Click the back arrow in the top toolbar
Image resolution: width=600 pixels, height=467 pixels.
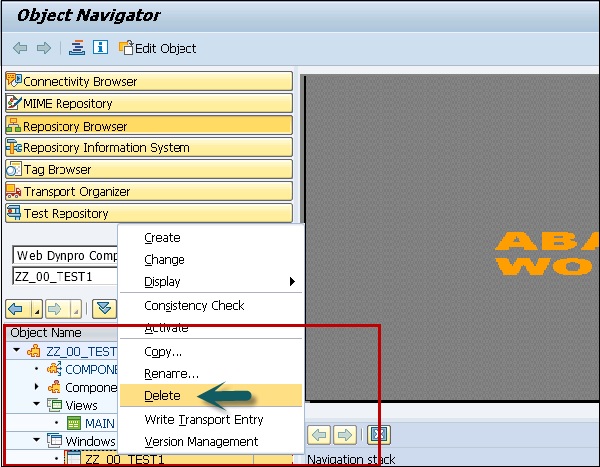tap(19, 48)
